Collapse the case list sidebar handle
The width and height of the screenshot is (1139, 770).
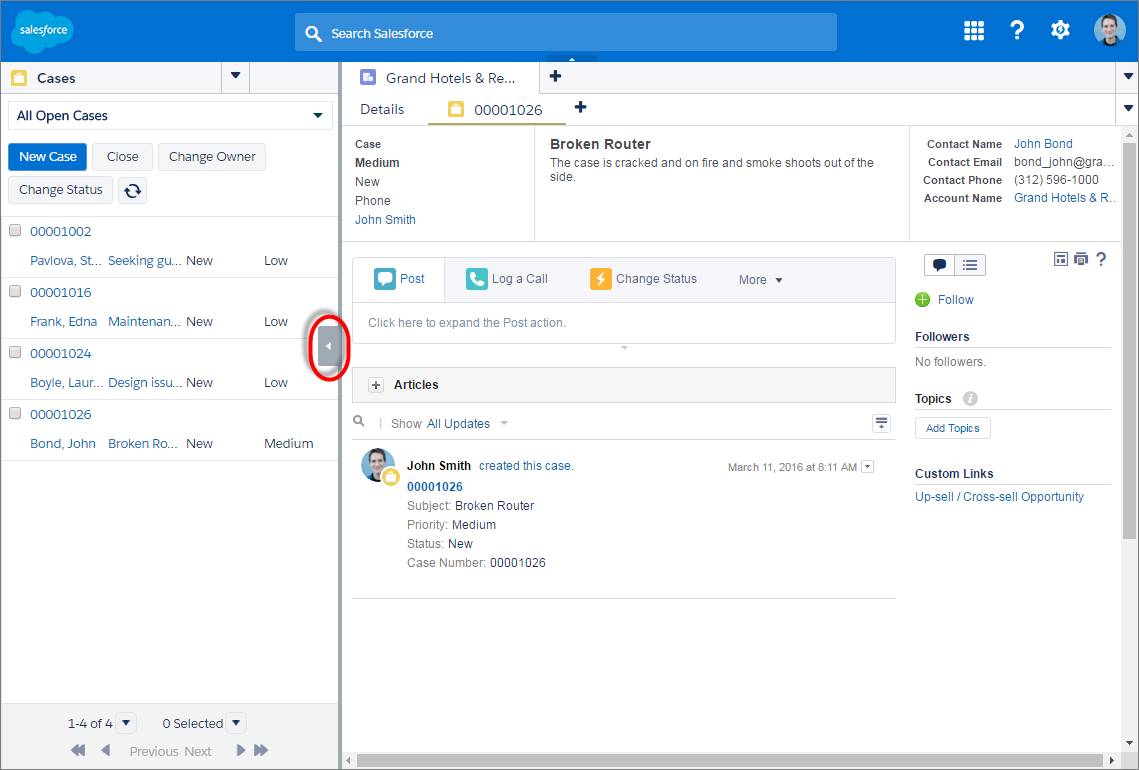coord(329,346)
